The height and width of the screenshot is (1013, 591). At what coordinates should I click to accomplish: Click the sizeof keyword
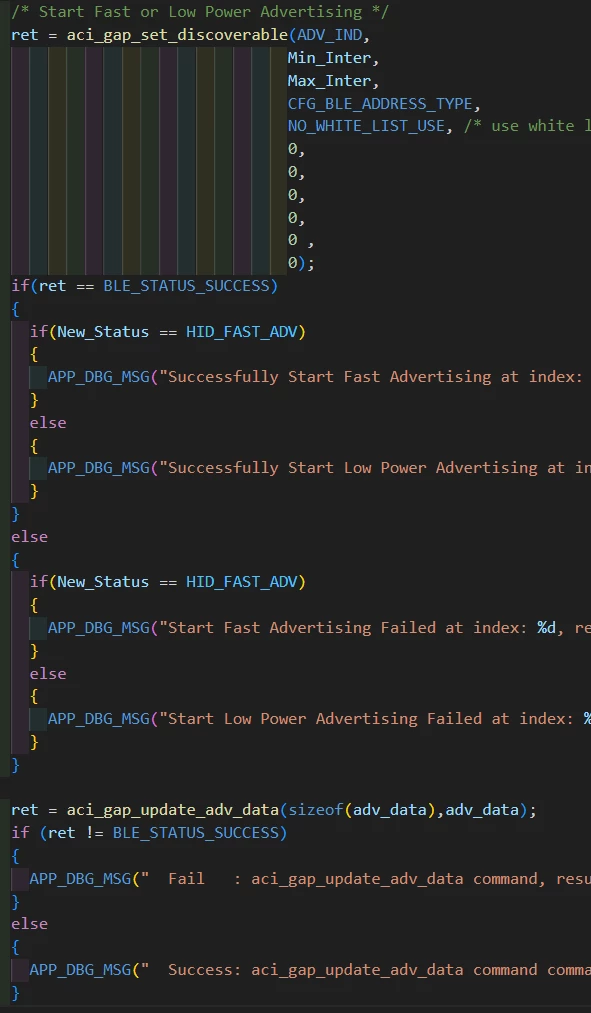316,810
